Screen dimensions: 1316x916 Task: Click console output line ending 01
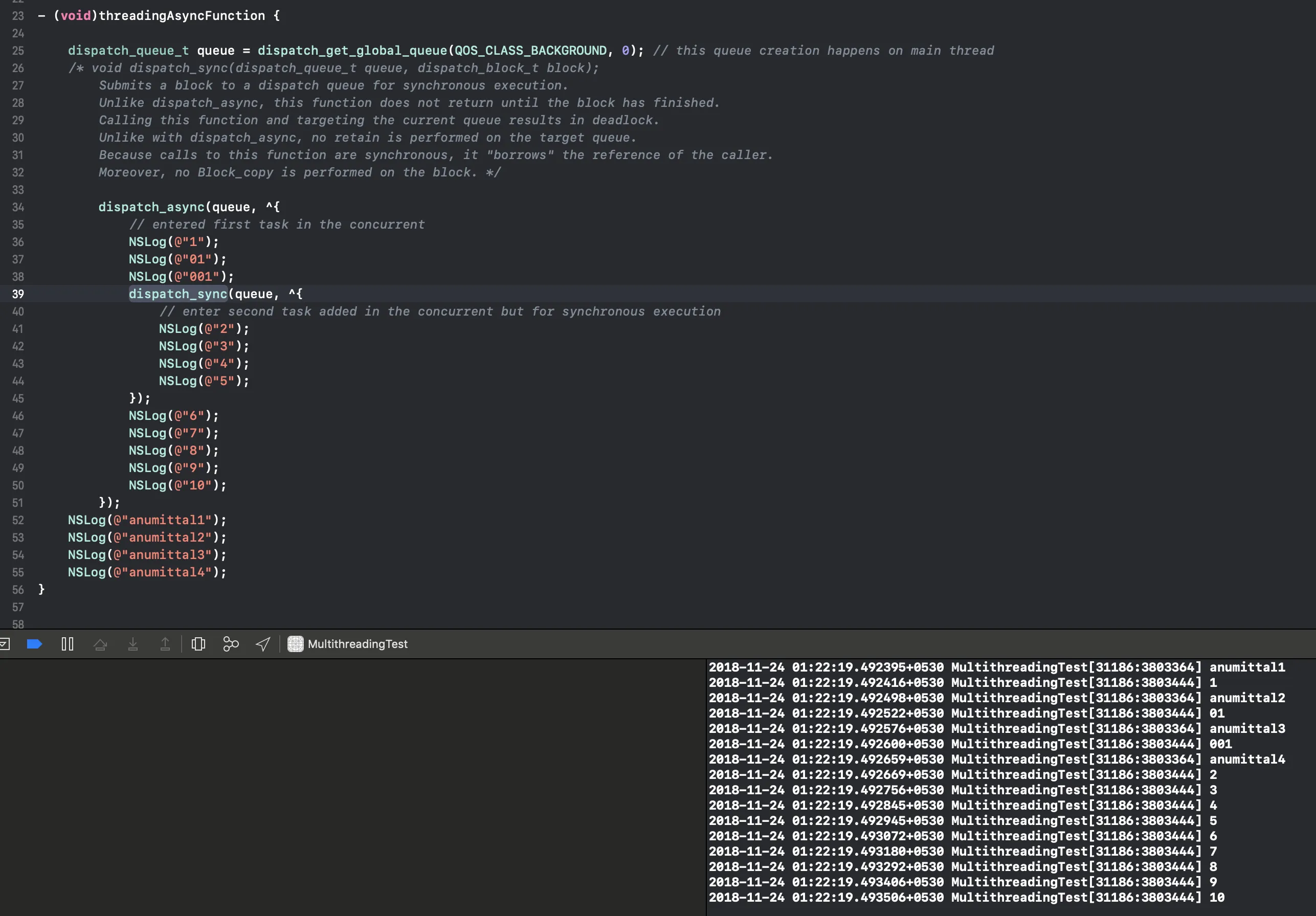[966, 713]
